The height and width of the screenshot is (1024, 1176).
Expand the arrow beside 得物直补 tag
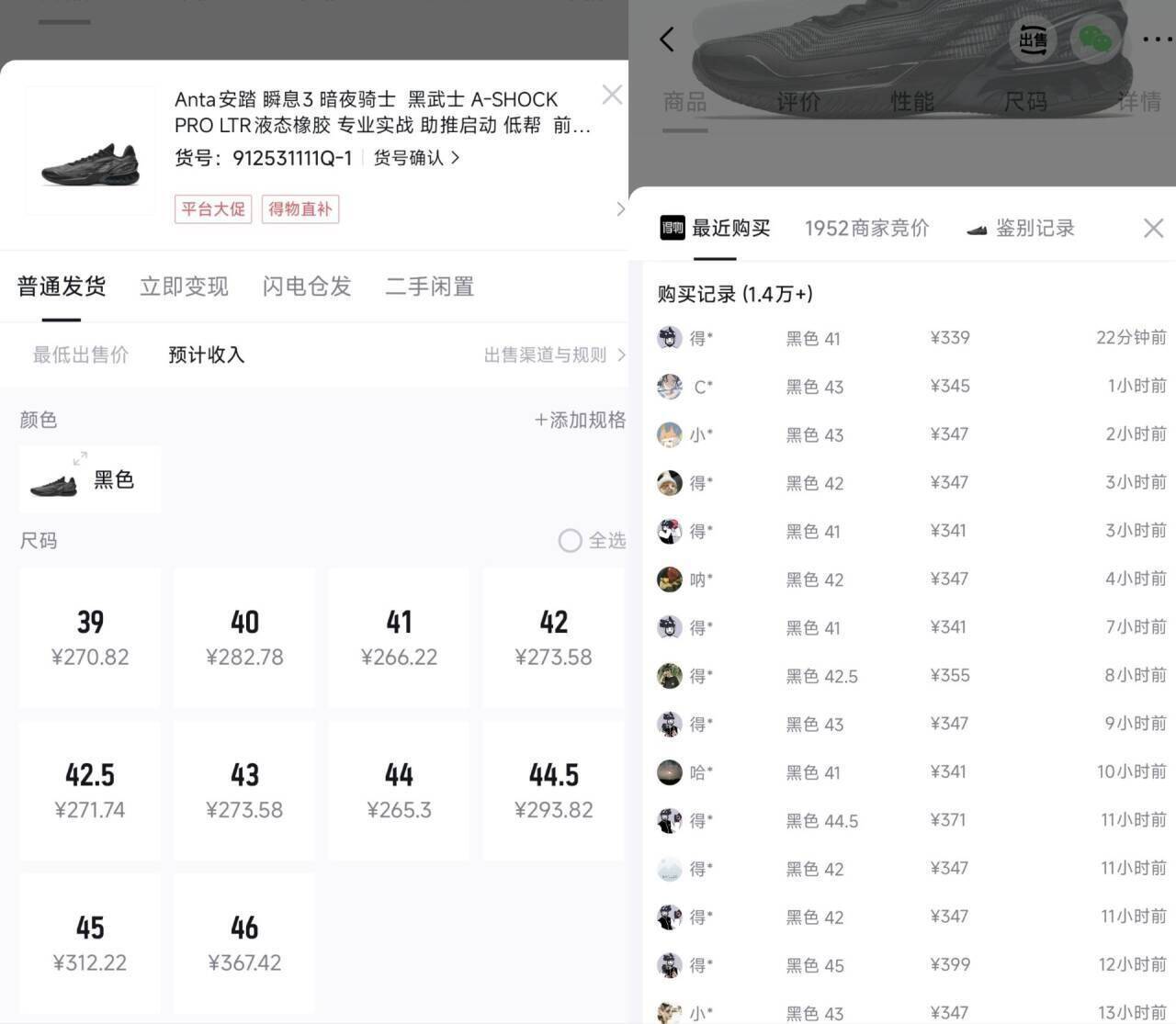point(620,209)
